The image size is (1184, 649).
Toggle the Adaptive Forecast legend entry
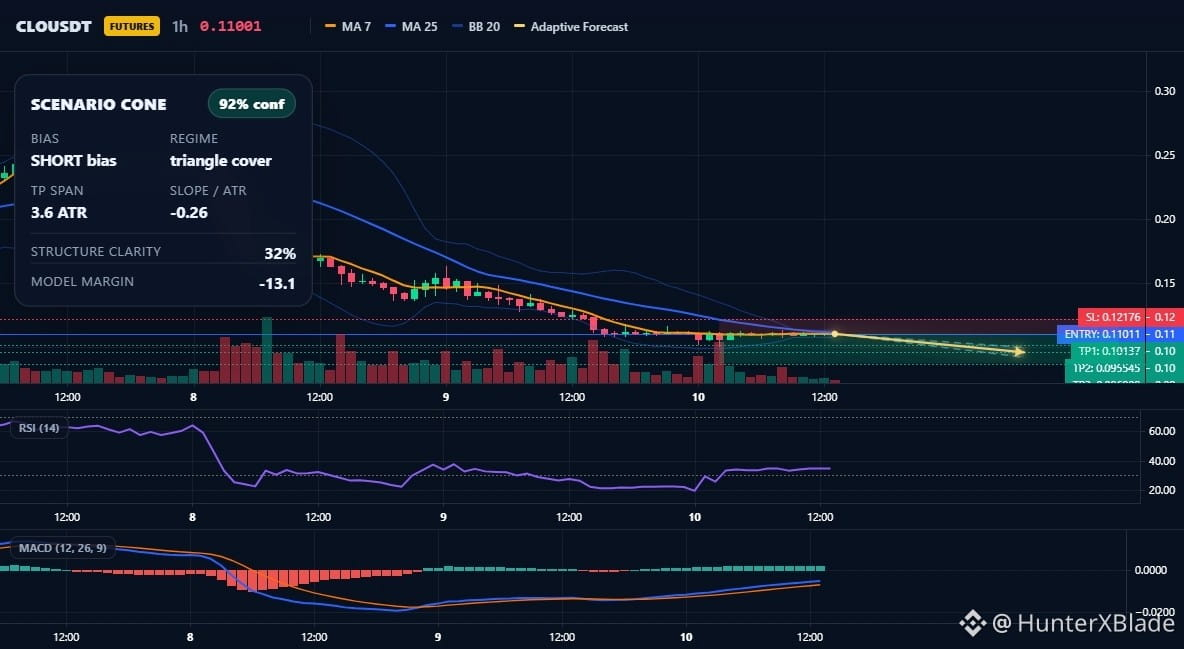pyautogui.click(x=571, y=26)
